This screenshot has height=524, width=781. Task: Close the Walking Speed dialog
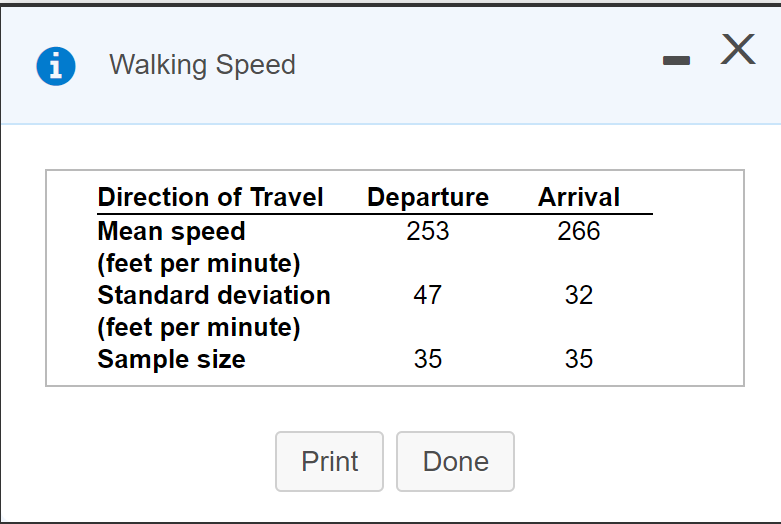point(738,49)
